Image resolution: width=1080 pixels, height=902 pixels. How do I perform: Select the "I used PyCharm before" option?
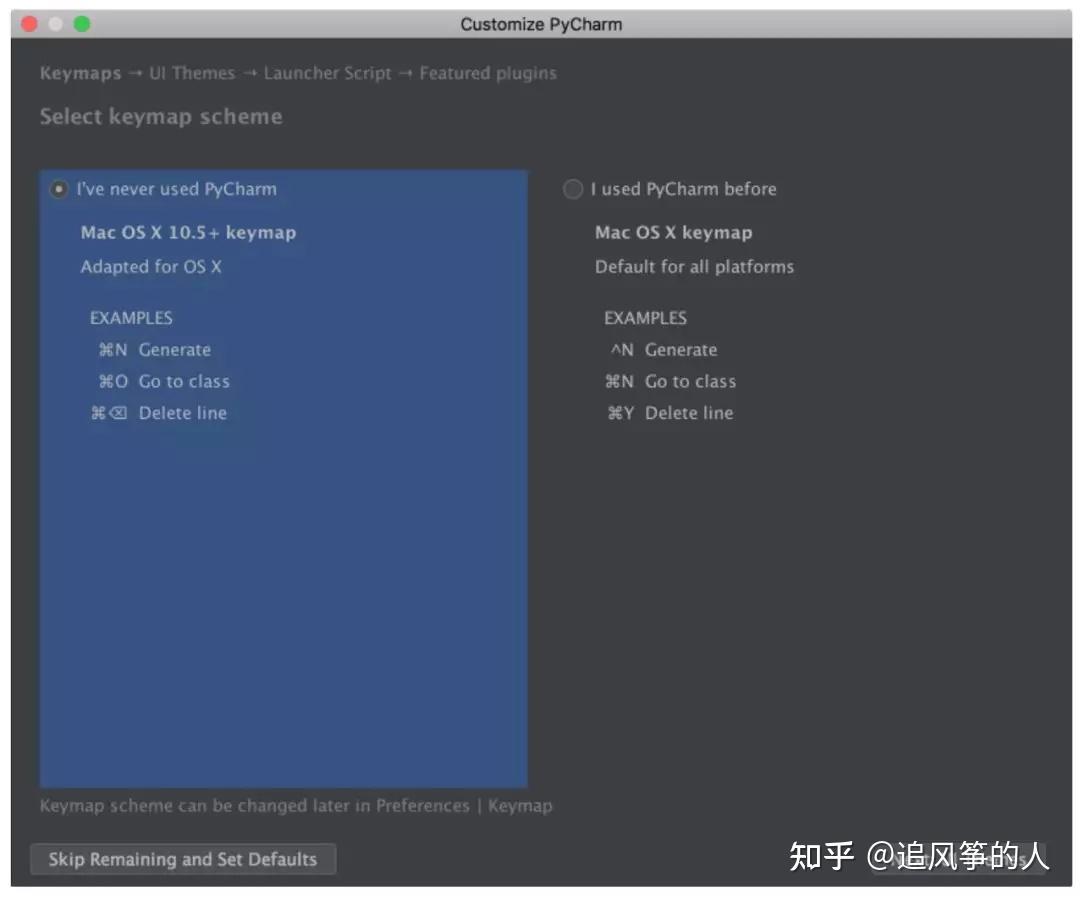pyautogui.click(x=573, y=189)
